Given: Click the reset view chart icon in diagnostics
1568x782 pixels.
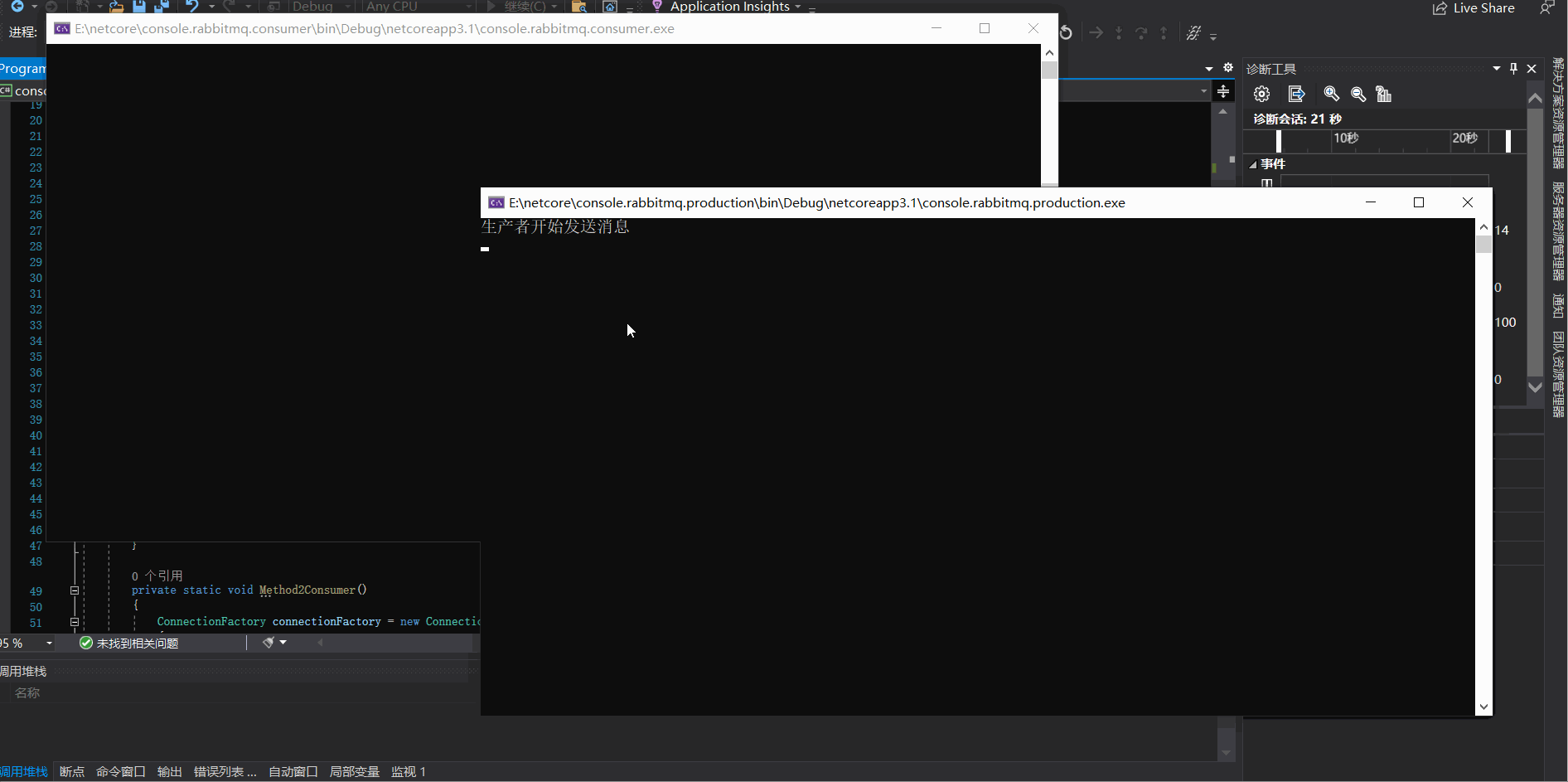Looking at the screenshot, I should [x=1384, y=95].
